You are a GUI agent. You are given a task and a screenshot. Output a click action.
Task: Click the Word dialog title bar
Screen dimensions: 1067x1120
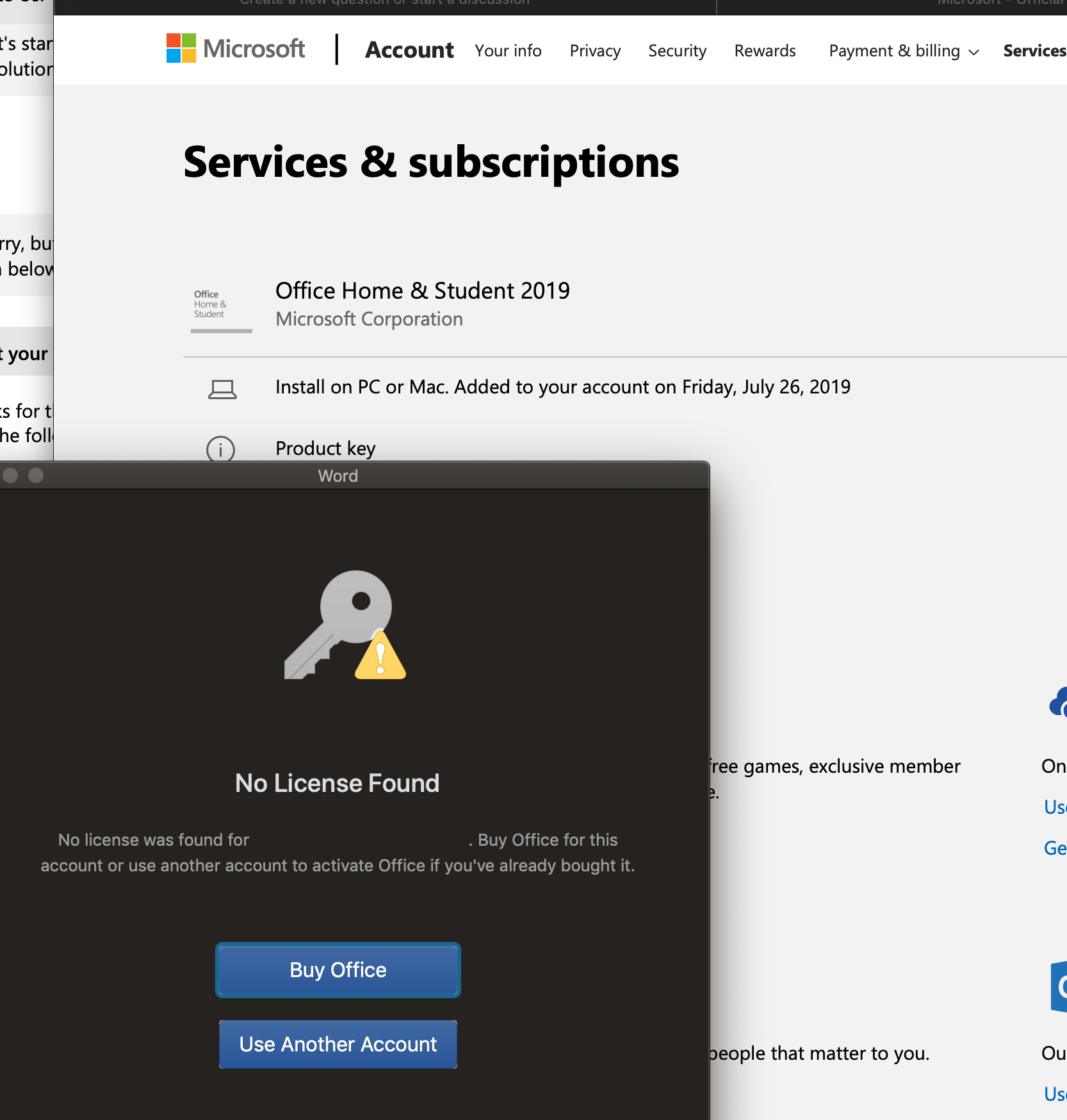point(354,475)
